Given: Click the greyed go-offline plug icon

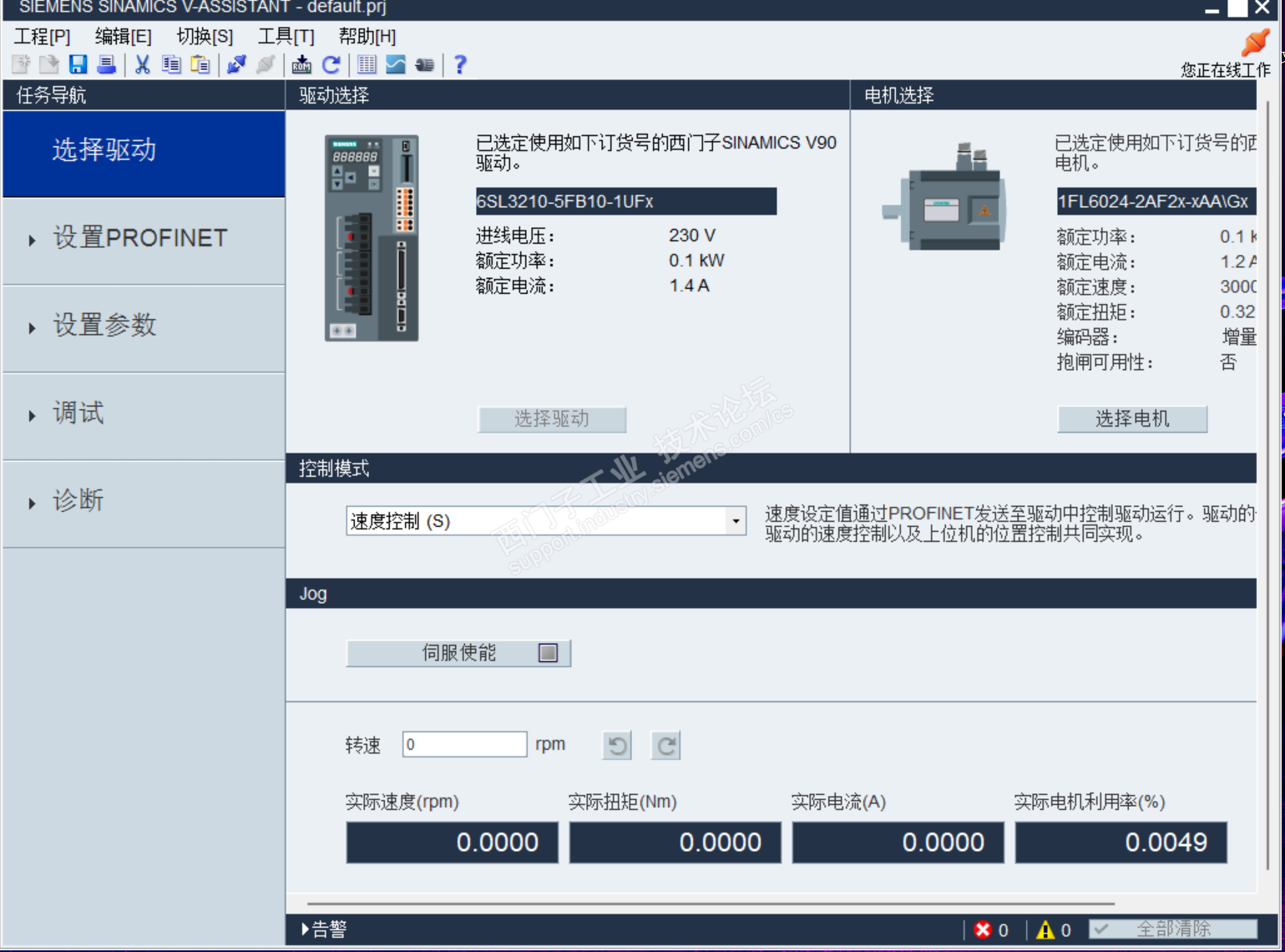Looking at the screenshot, I should (x=266, y=64).
